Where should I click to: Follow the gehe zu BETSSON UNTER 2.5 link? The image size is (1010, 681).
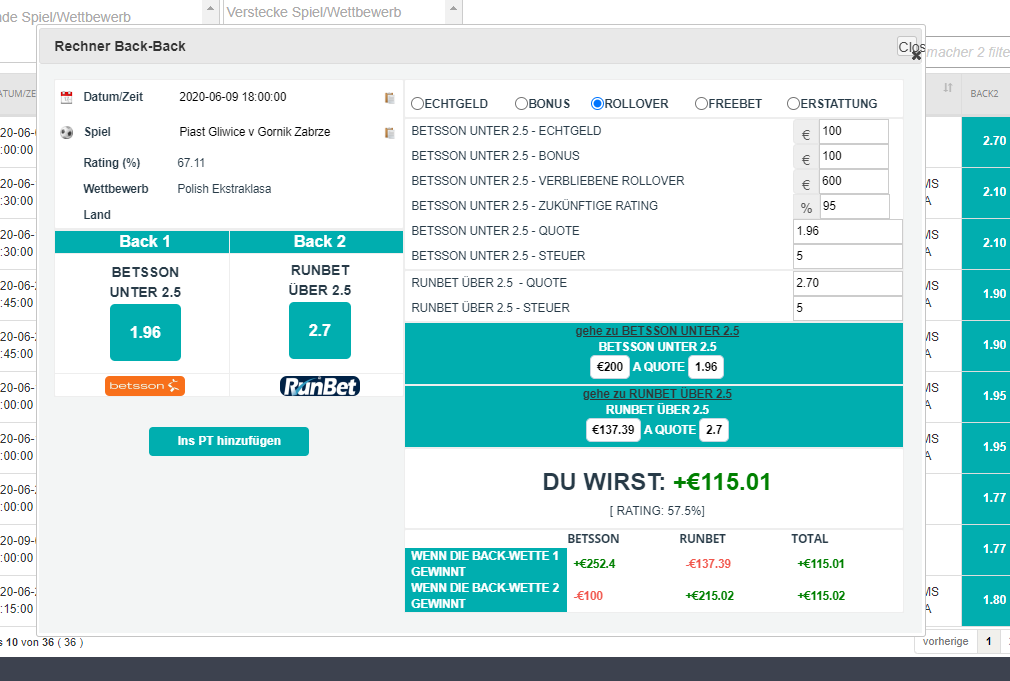pos(657,331)
